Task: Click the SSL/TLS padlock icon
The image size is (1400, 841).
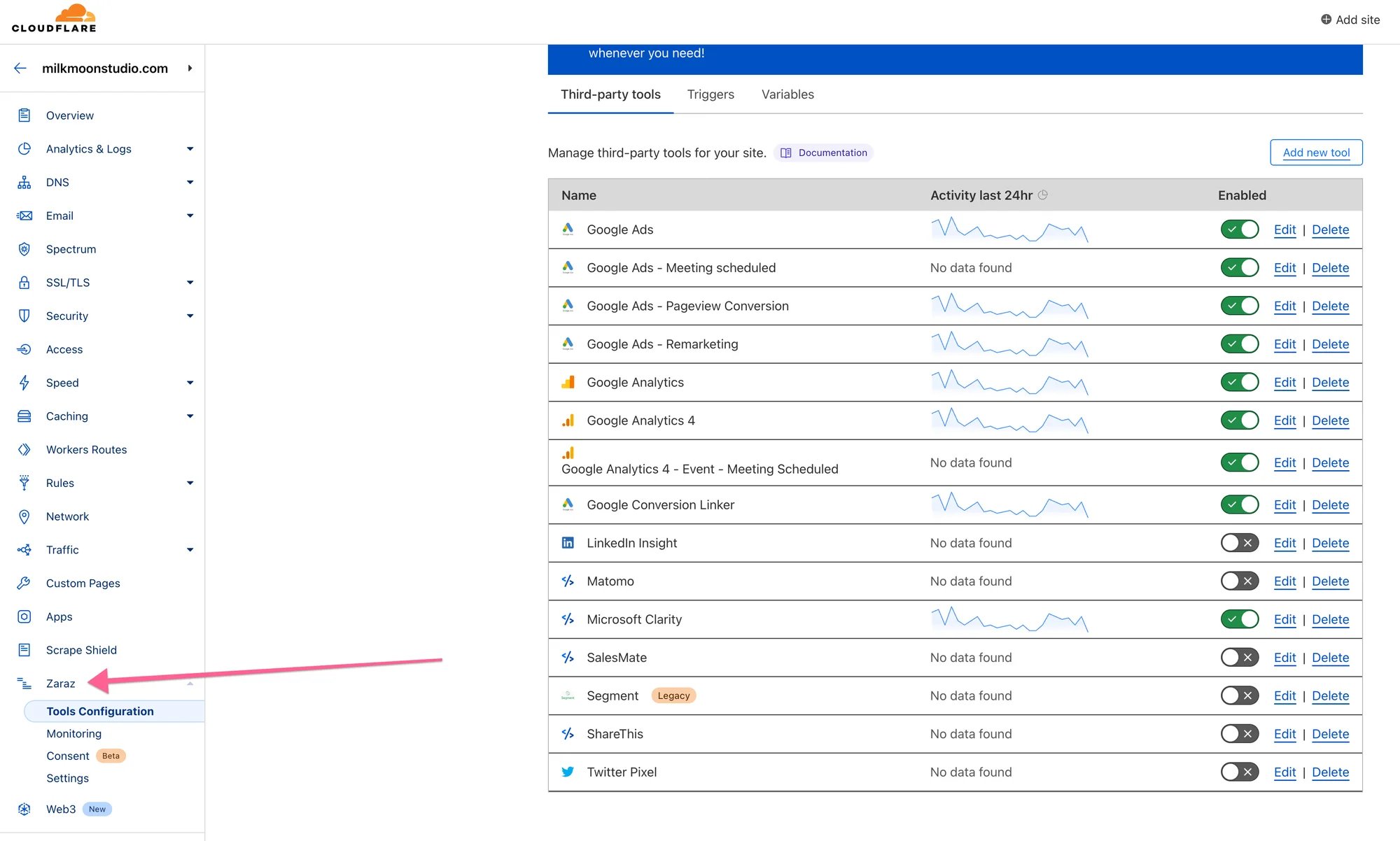Action: tap(24, 283)
